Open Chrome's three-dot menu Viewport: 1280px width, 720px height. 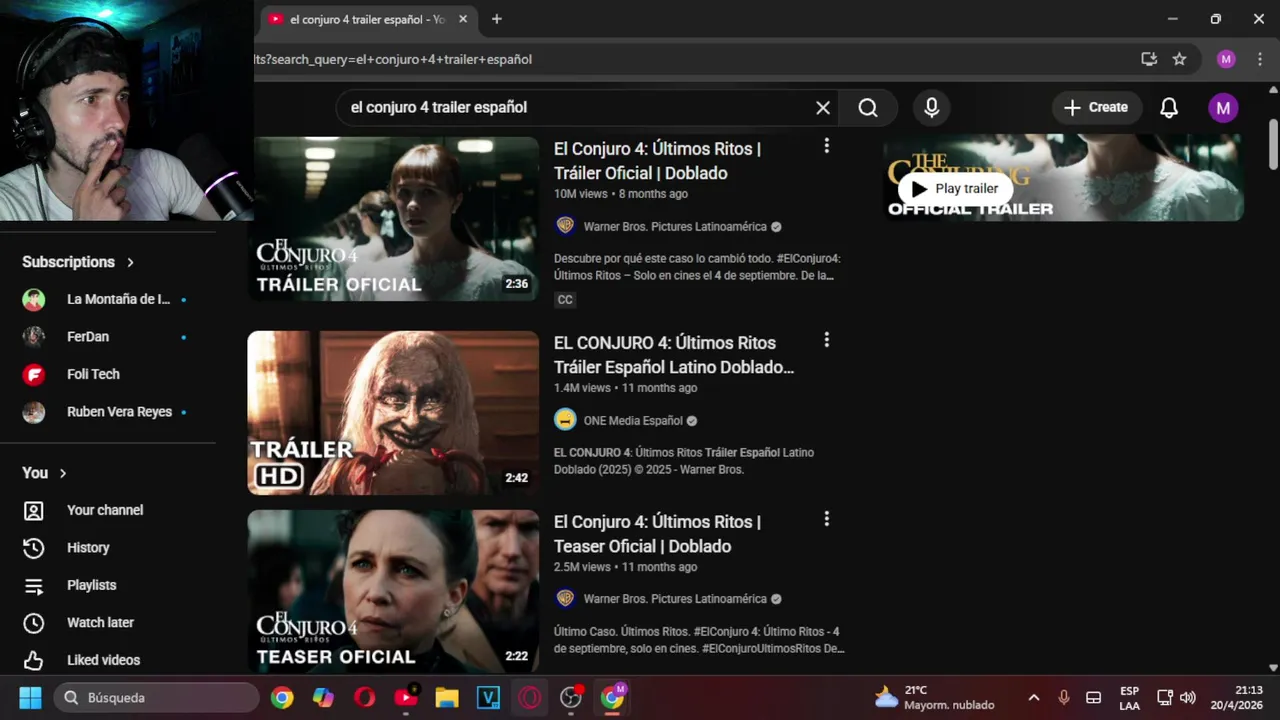click(x=1259, y=59)
